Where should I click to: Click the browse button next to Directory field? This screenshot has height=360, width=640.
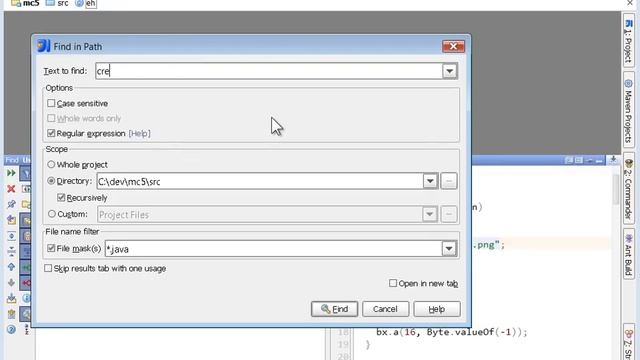coord(449,181)
